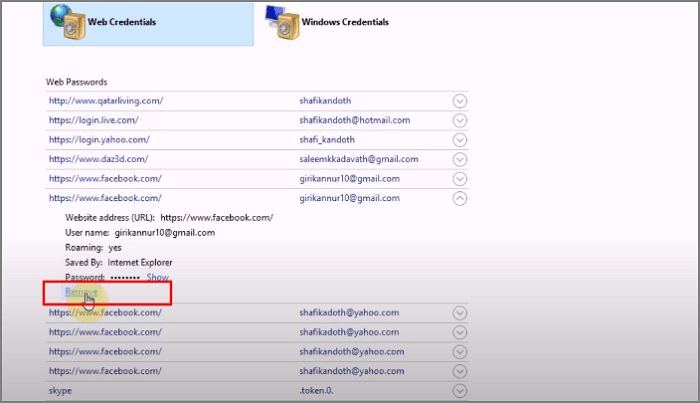700x403 pixels.
Task: Collapse the expanded facebook.com entry chevron
Action: point(460,199)
